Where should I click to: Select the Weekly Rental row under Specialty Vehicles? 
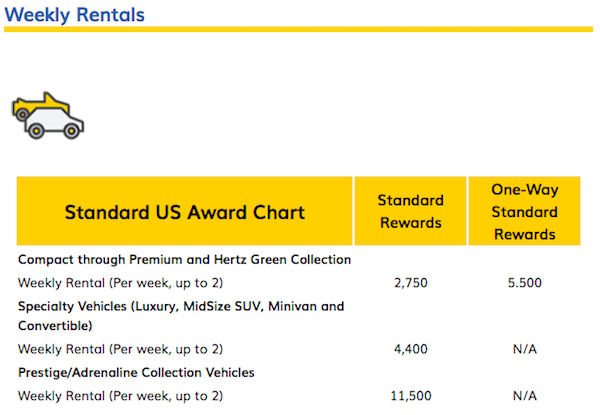[120, 349]
